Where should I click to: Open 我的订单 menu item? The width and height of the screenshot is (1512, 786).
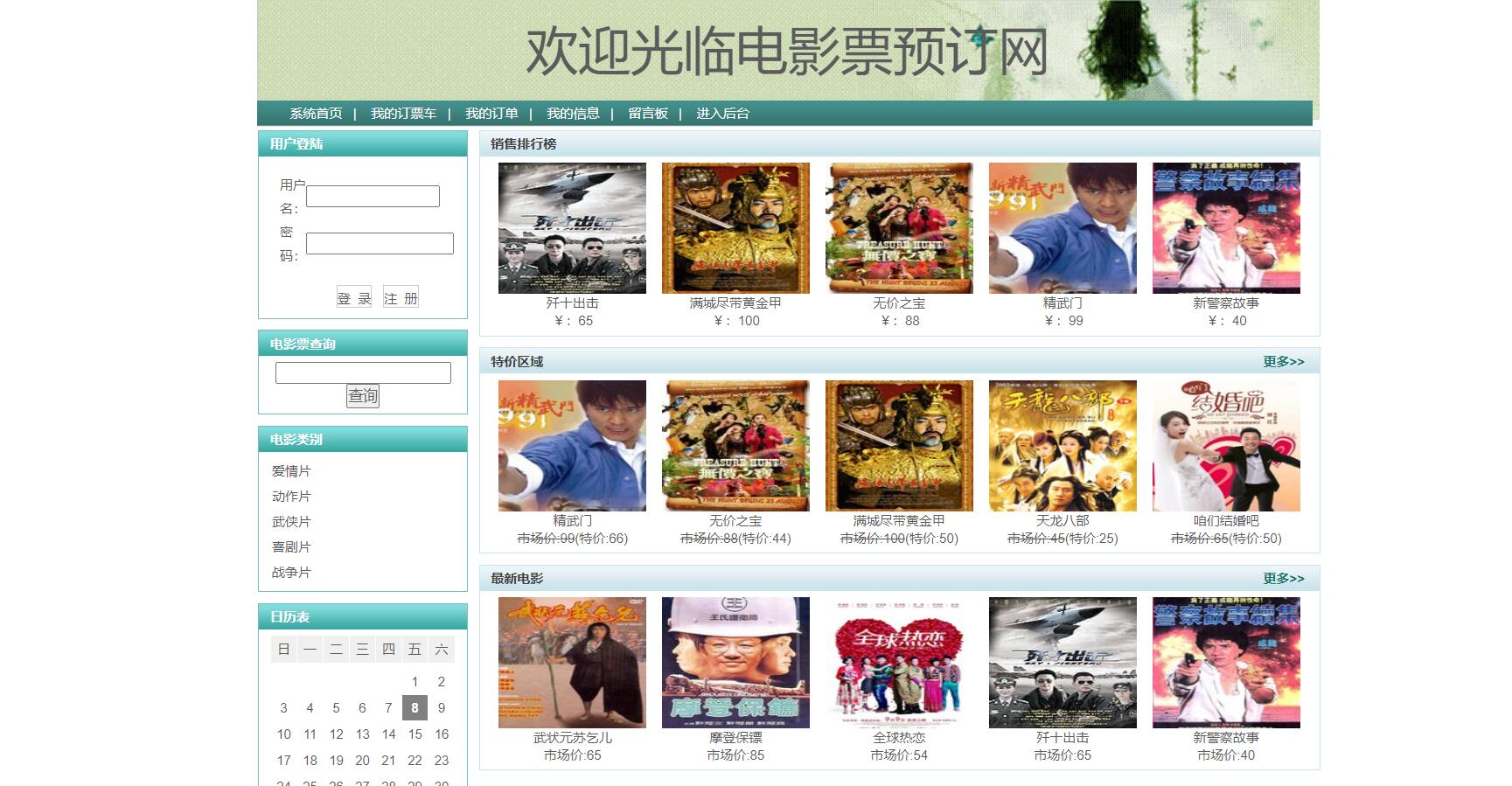[491, 114]
